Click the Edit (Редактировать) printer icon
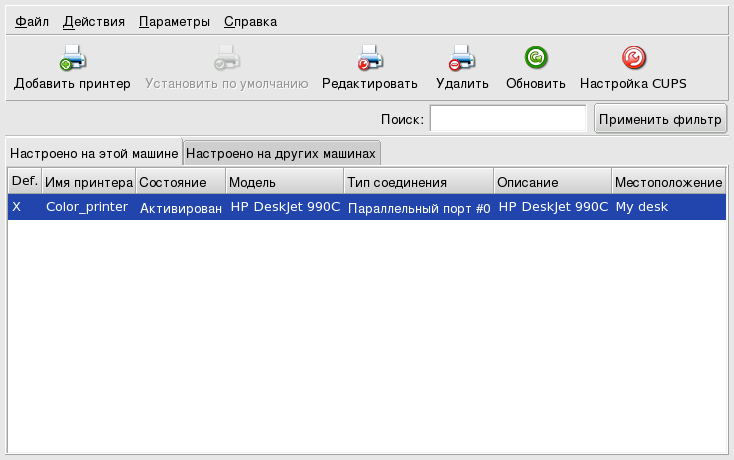Screen dimensions: 734x460 [369, 58]
